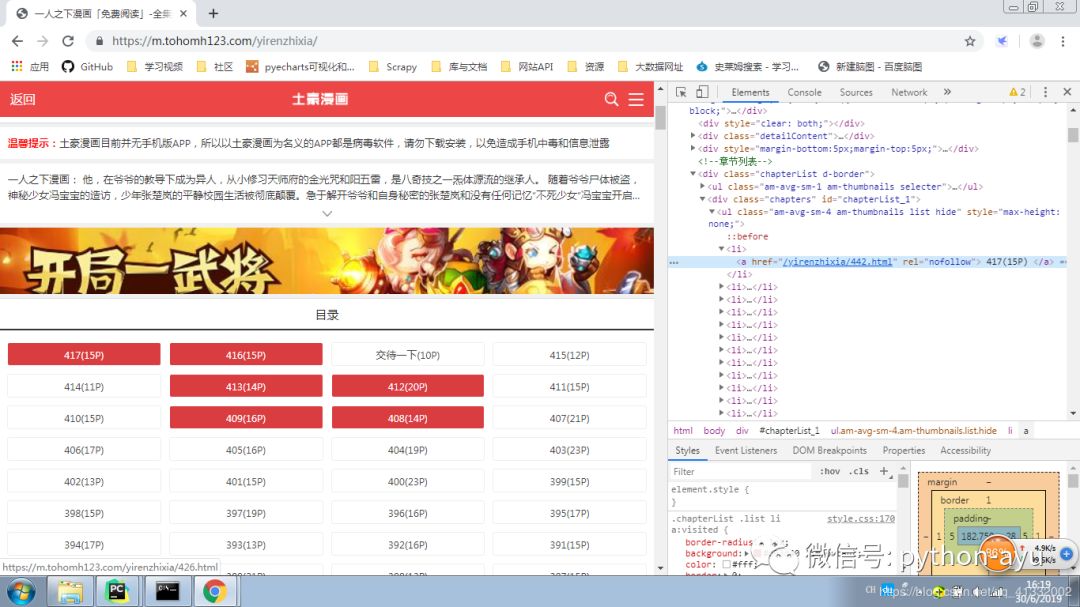Collapse the first expanded li node

[x=722, y=249]
